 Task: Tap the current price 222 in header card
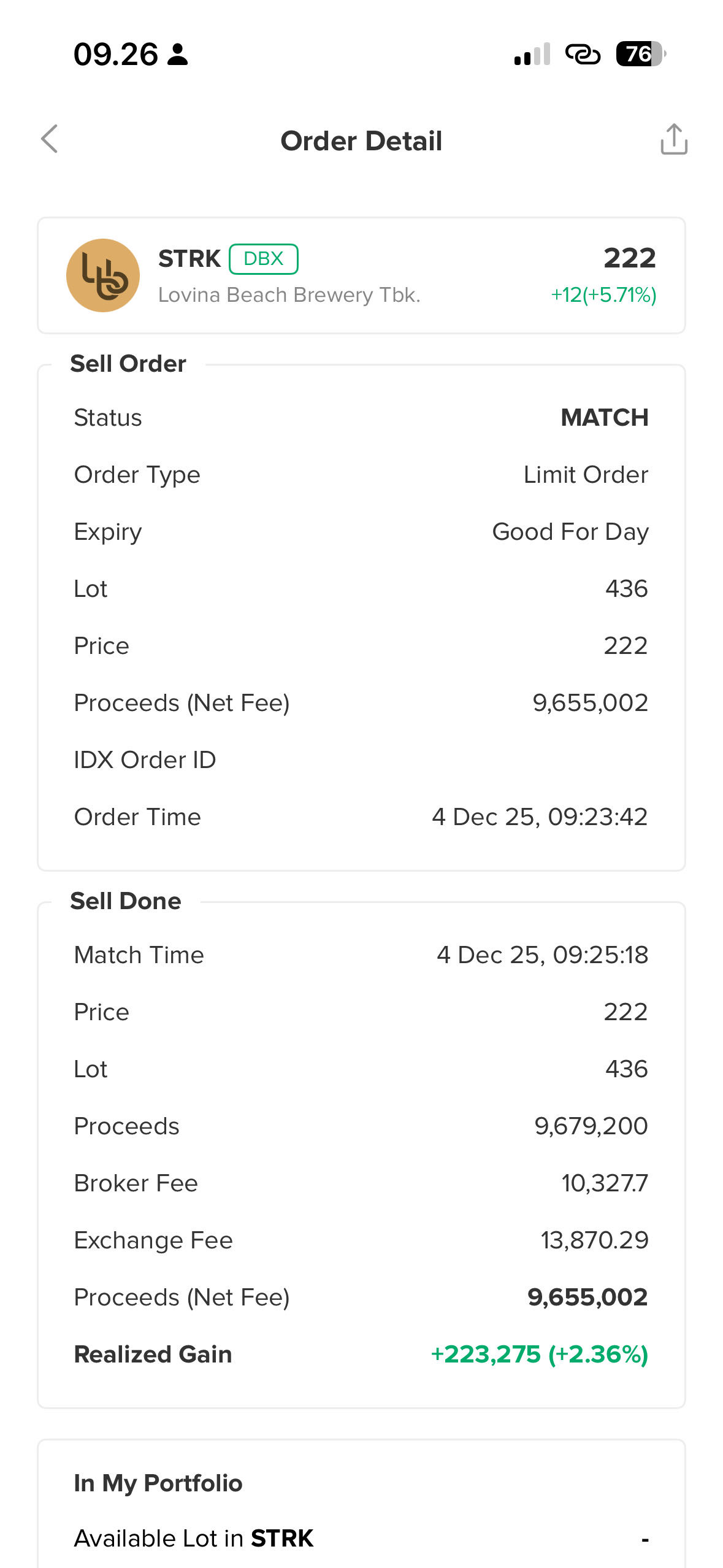coord(629,258)
